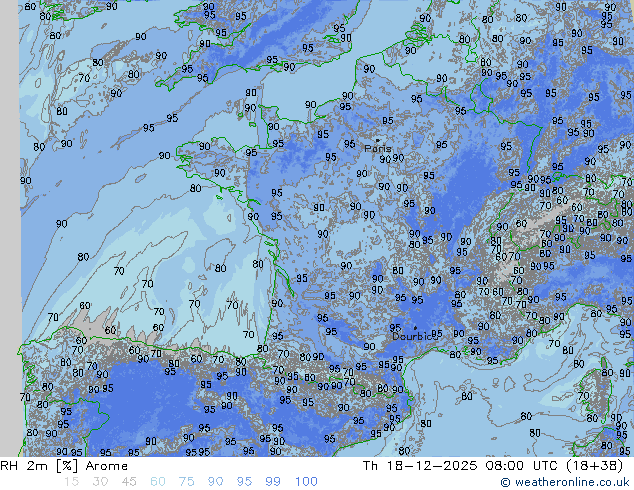Click the 'Th 18-12-2025 08:00 UTC (18+38)' timestamp
Screen dimensions: 634x490
tap(493, 466)
